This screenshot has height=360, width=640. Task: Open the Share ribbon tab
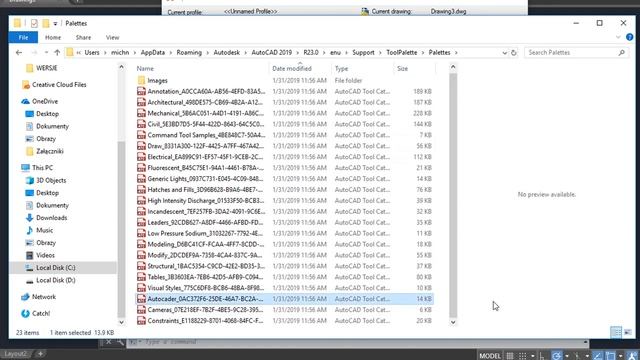click(83, 38)
